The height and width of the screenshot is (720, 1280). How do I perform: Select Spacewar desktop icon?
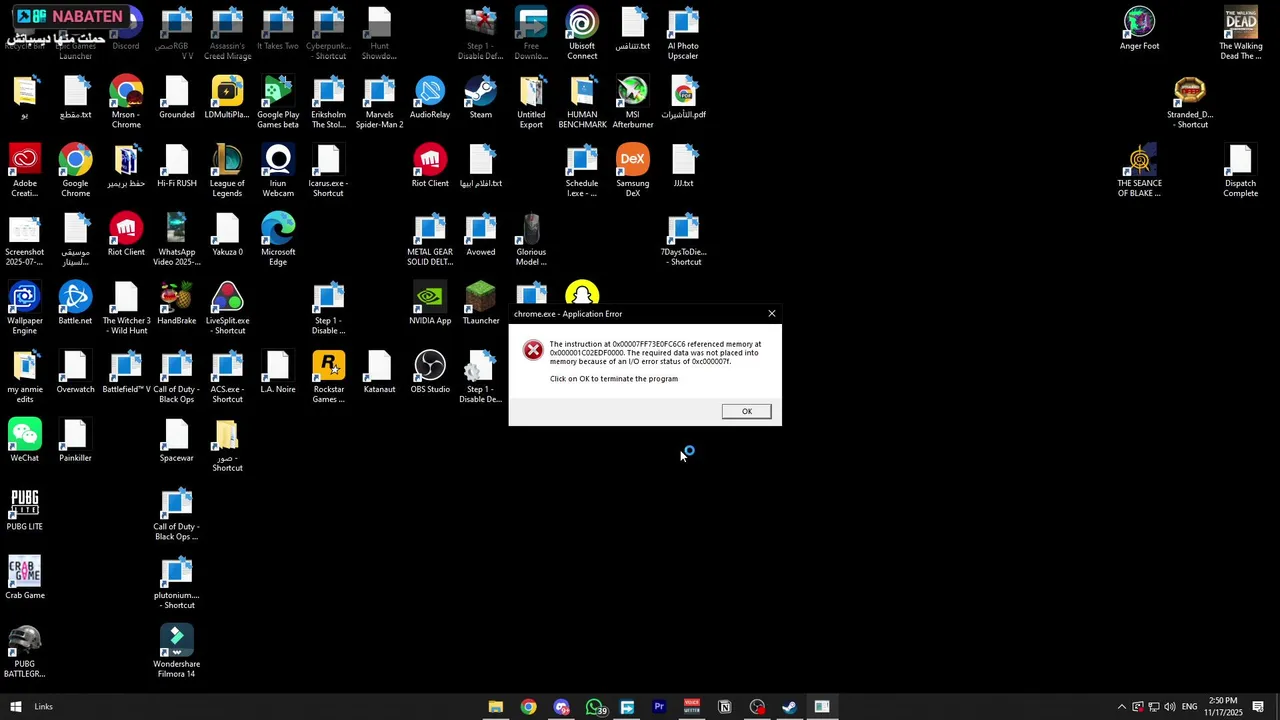[x=177, y=440]
